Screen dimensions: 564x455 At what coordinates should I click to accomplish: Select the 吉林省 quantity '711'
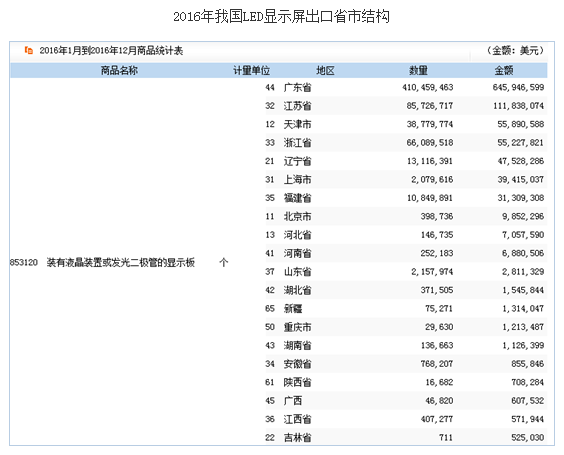pyautogui.click(x=446, y=438)
